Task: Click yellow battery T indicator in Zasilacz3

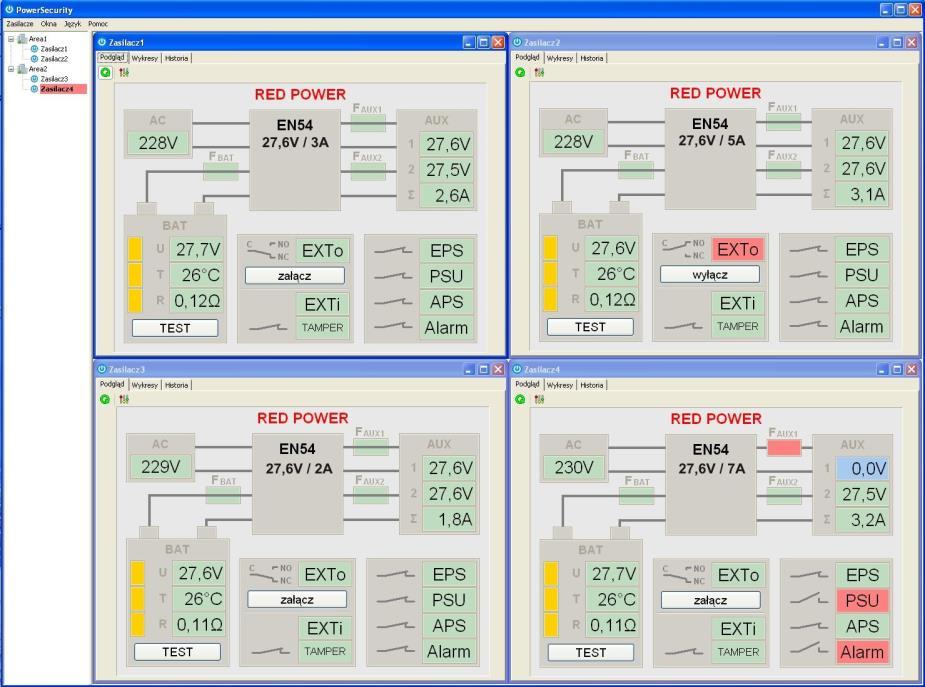Action: (137, 599)
